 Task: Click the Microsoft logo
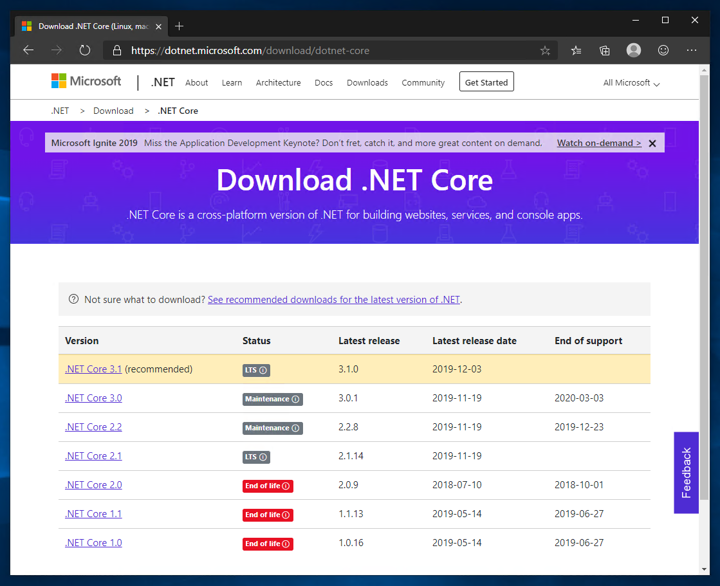click(86, 81)
